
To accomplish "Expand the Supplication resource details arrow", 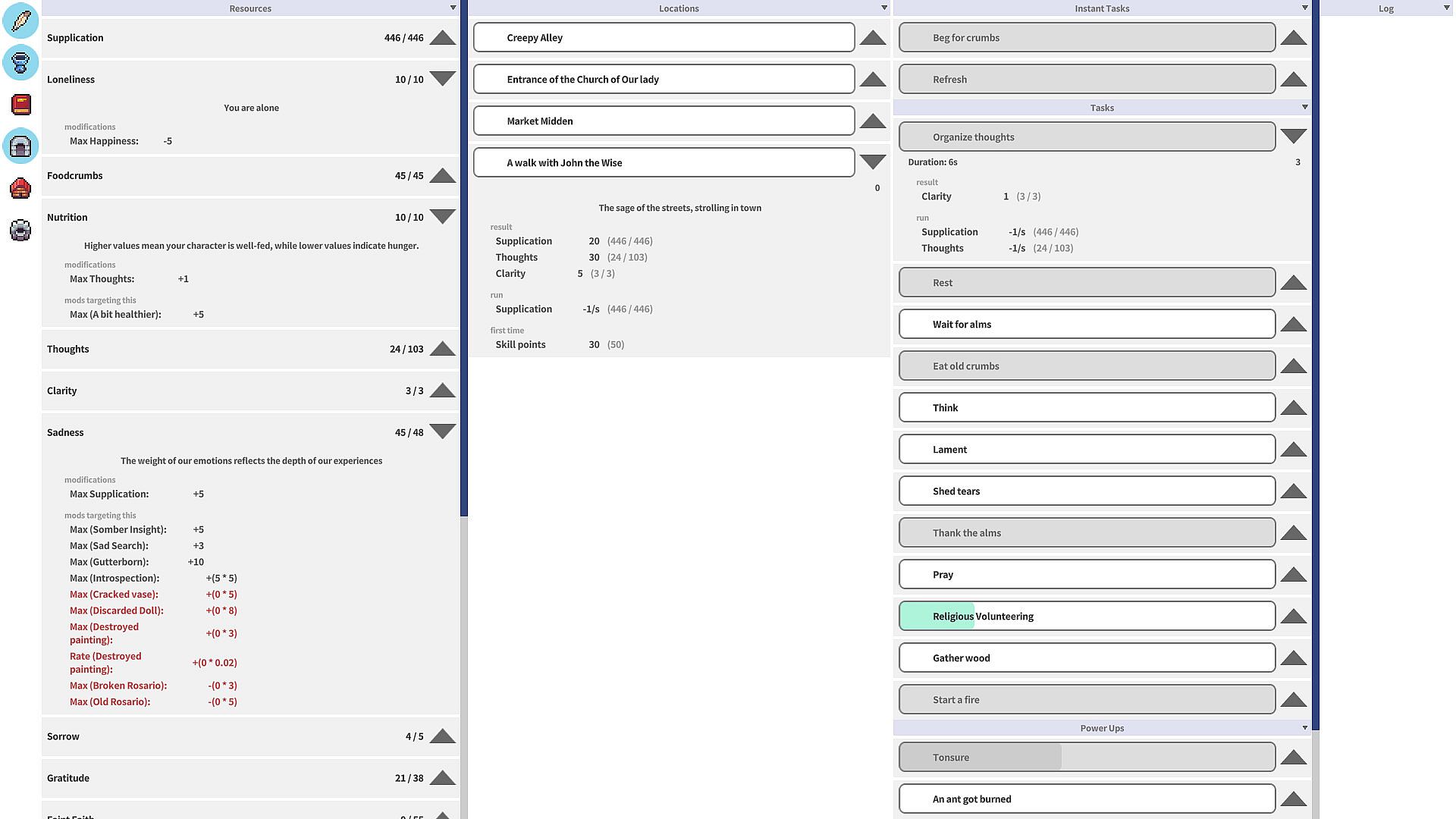I will (442, 38).
